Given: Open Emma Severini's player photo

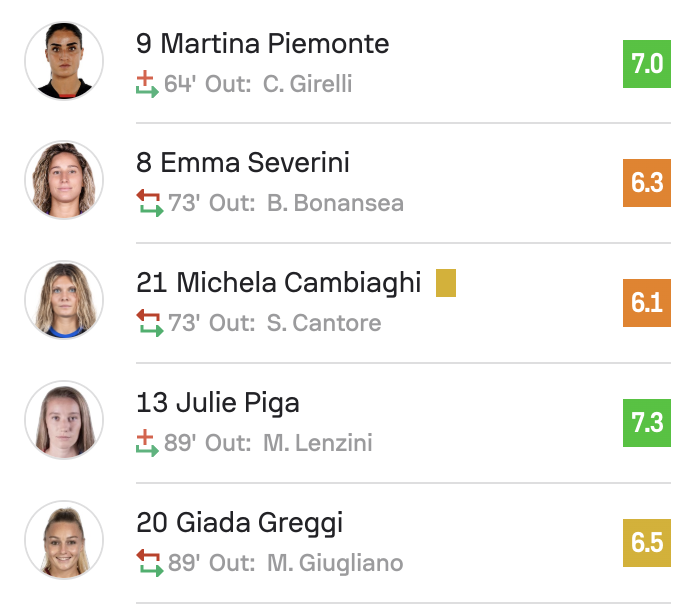Looking at the screenshot, I should tap(64, 180).
